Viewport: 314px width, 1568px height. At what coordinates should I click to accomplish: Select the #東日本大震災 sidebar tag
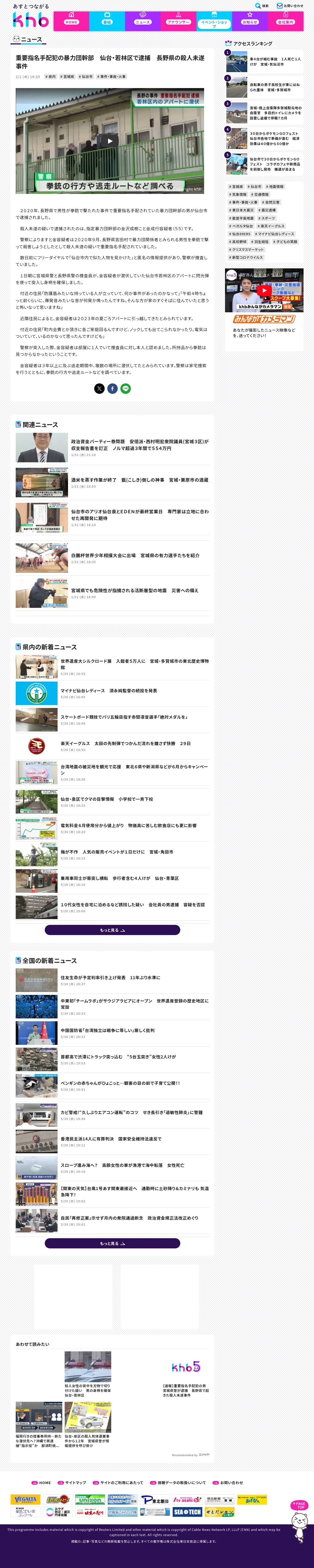242,210
